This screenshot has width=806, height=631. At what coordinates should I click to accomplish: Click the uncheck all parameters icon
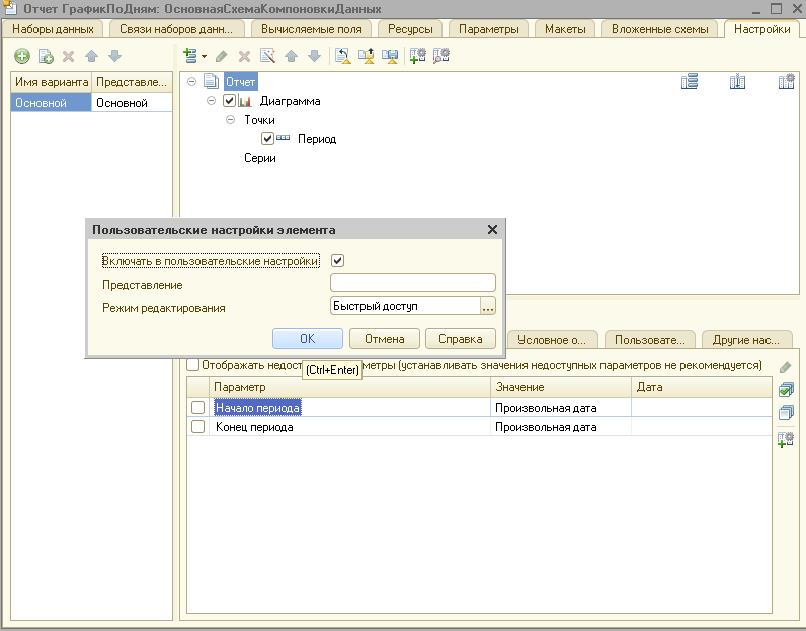coord(786,412)
